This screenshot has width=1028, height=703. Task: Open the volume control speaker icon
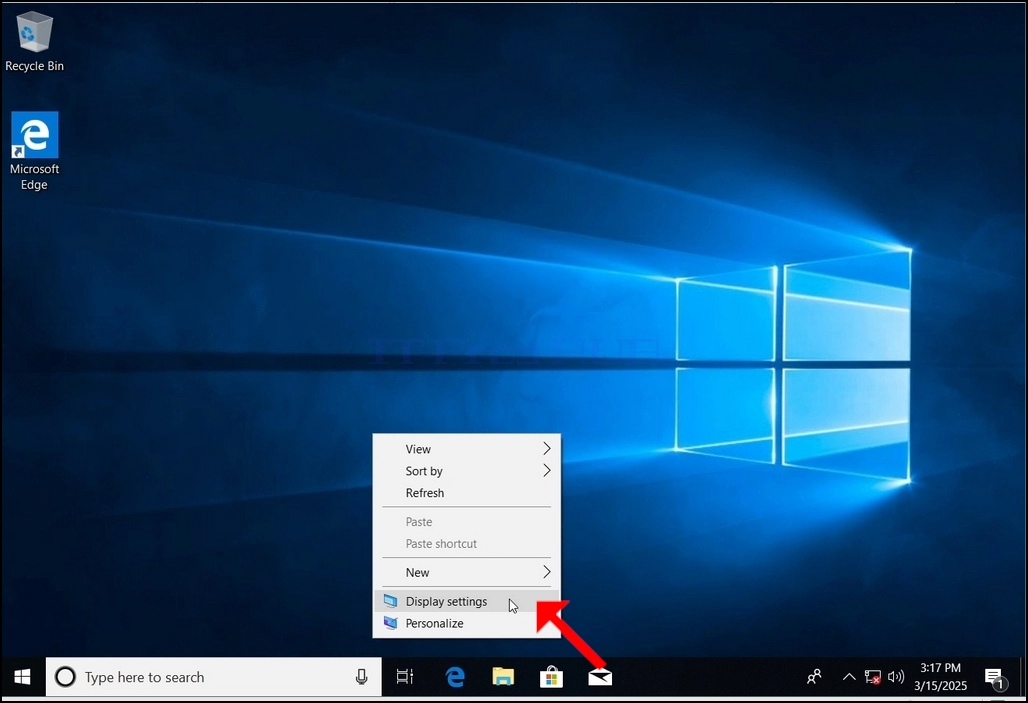click(x=896, y=677)
